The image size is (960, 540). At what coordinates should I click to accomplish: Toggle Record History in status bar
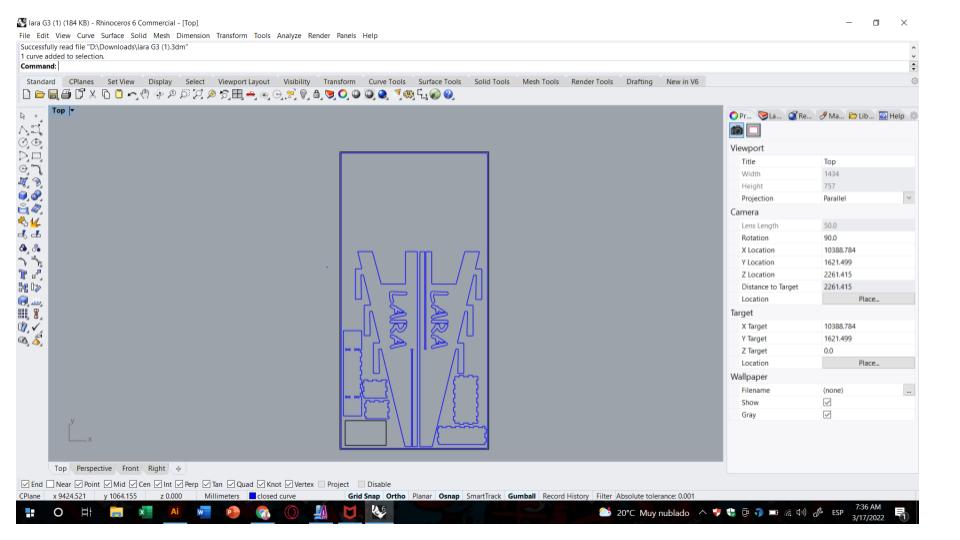[565, 496]
